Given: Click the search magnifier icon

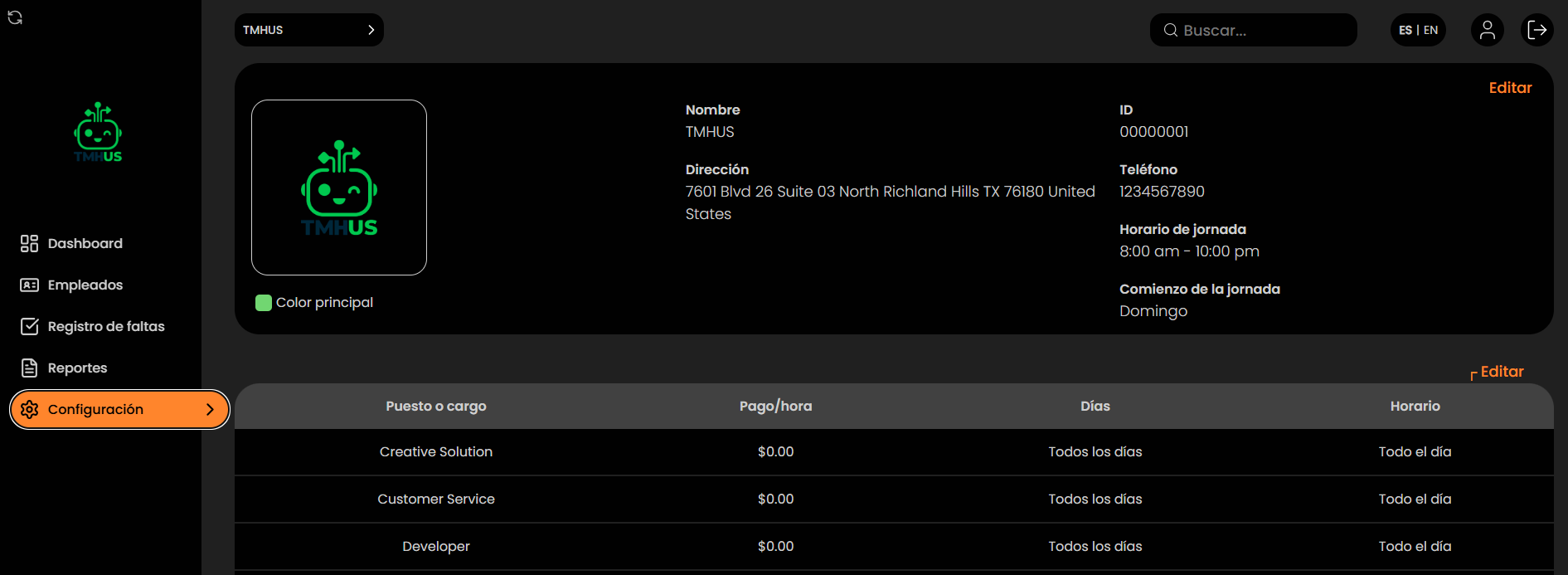Looking at the screenshot, I should tap(1170, 30).
